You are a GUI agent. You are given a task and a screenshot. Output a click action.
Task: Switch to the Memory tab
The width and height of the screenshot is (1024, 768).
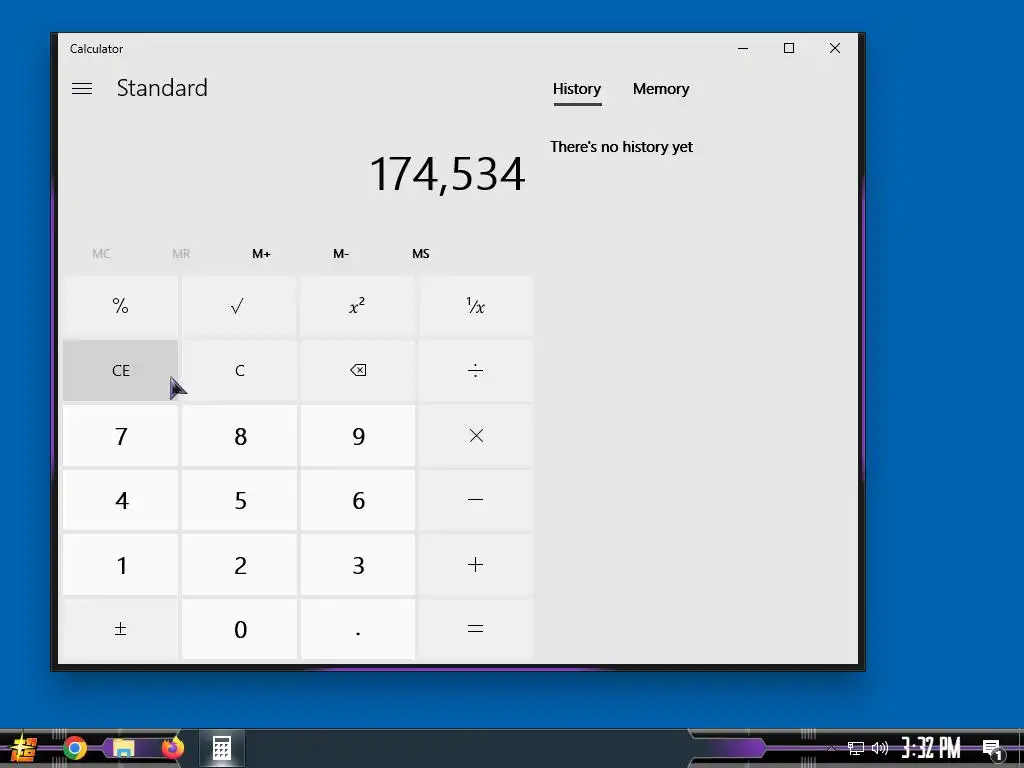tap(661, 89)
